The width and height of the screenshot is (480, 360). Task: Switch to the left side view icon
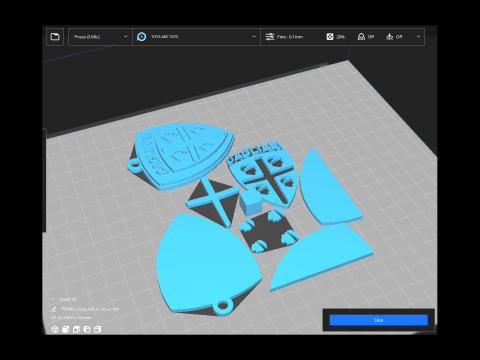87,329
